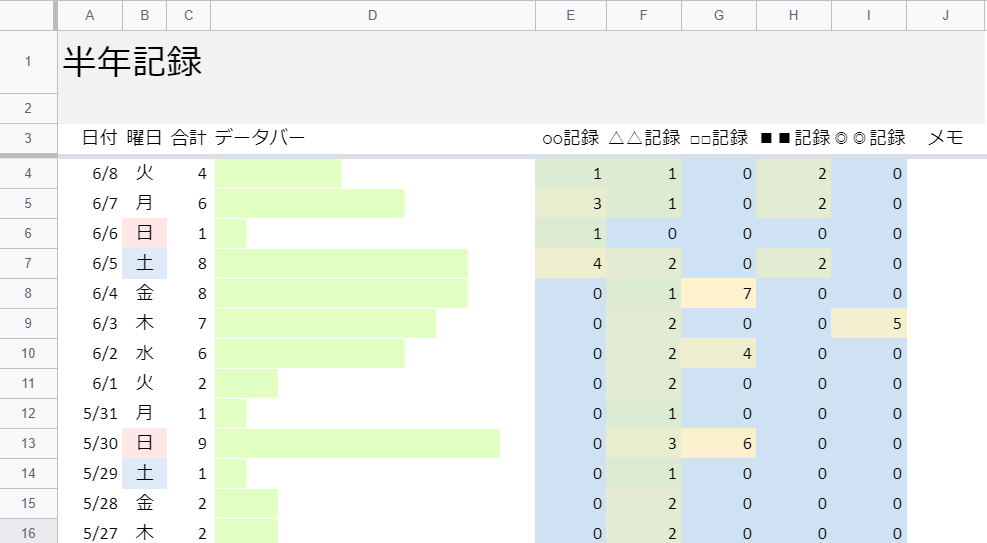Click the "データバー" header cell
987x543 pixels.
[260, 138]
